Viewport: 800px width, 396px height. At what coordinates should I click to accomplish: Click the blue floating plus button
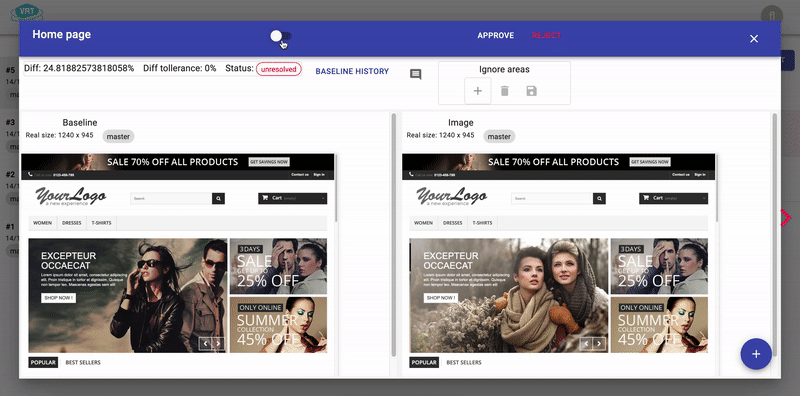click(x=756, y=354)
